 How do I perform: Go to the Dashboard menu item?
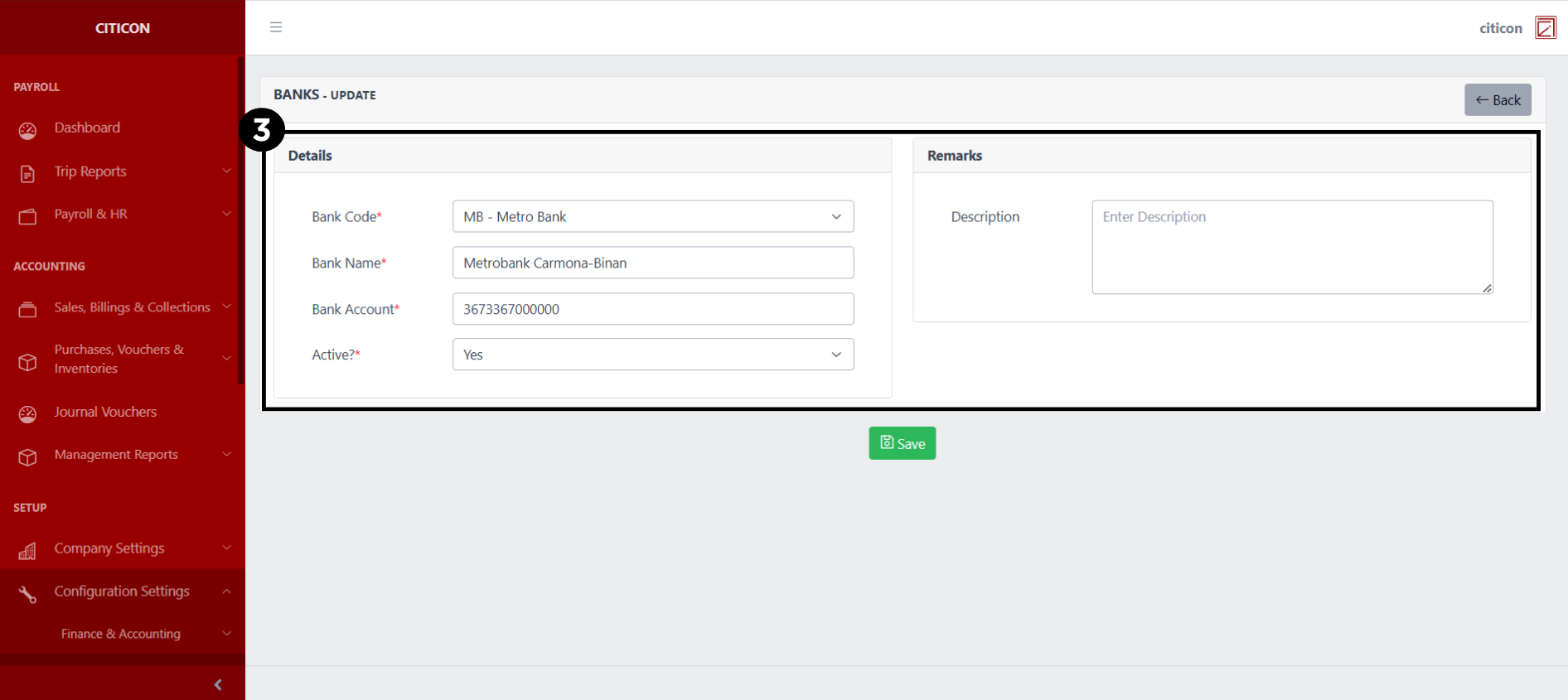click(87, 128)
